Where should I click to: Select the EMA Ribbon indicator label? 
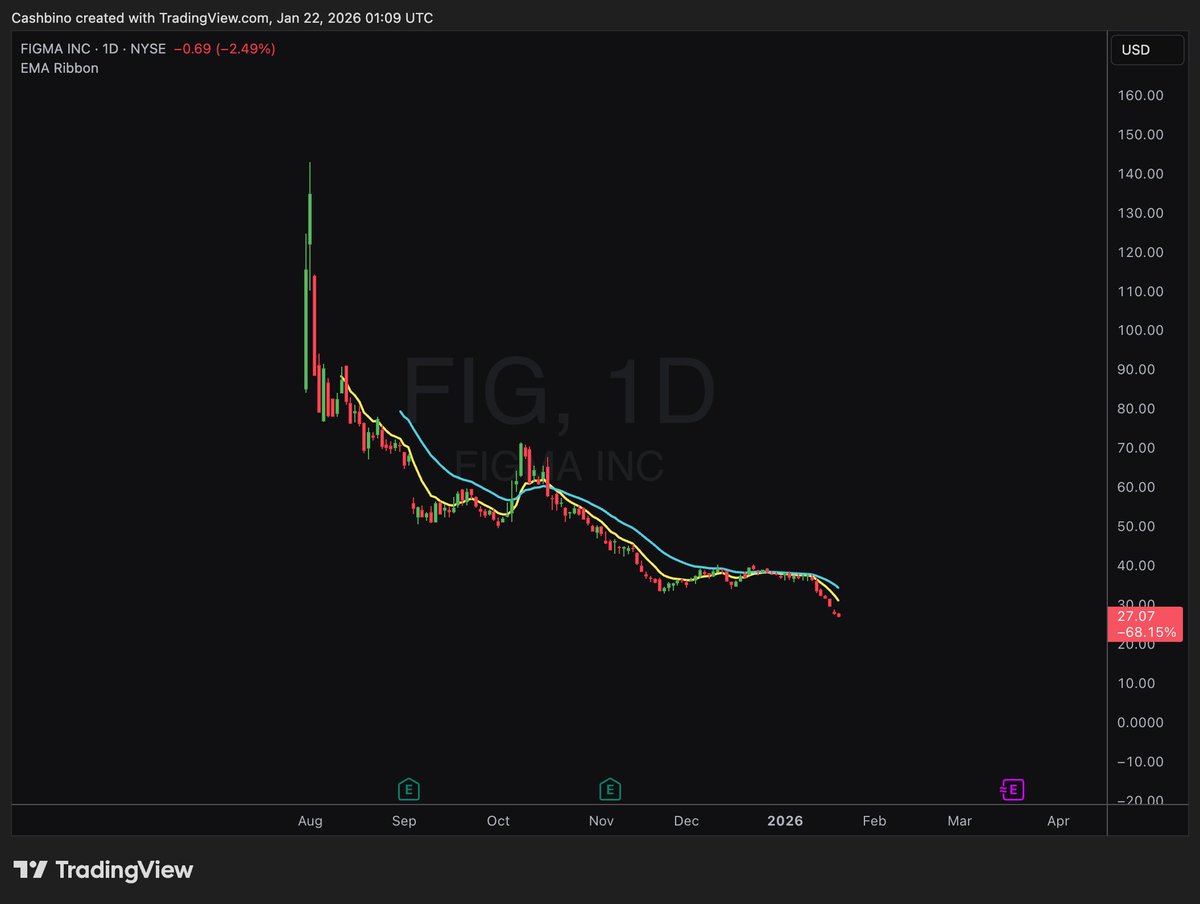59,68
